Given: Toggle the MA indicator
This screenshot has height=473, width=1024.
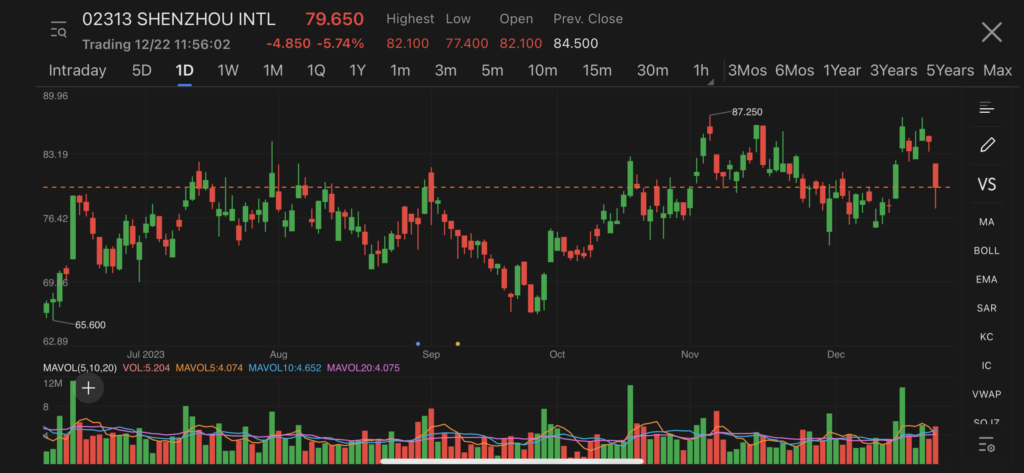Looking at the screenshot, I should pos(986,221).
